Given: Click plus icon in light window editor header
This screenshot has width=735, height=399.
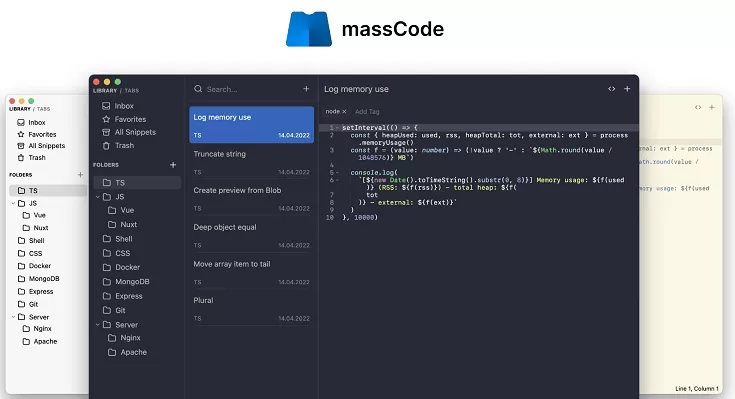Looking at the screenshot, I should pos(712,107).
